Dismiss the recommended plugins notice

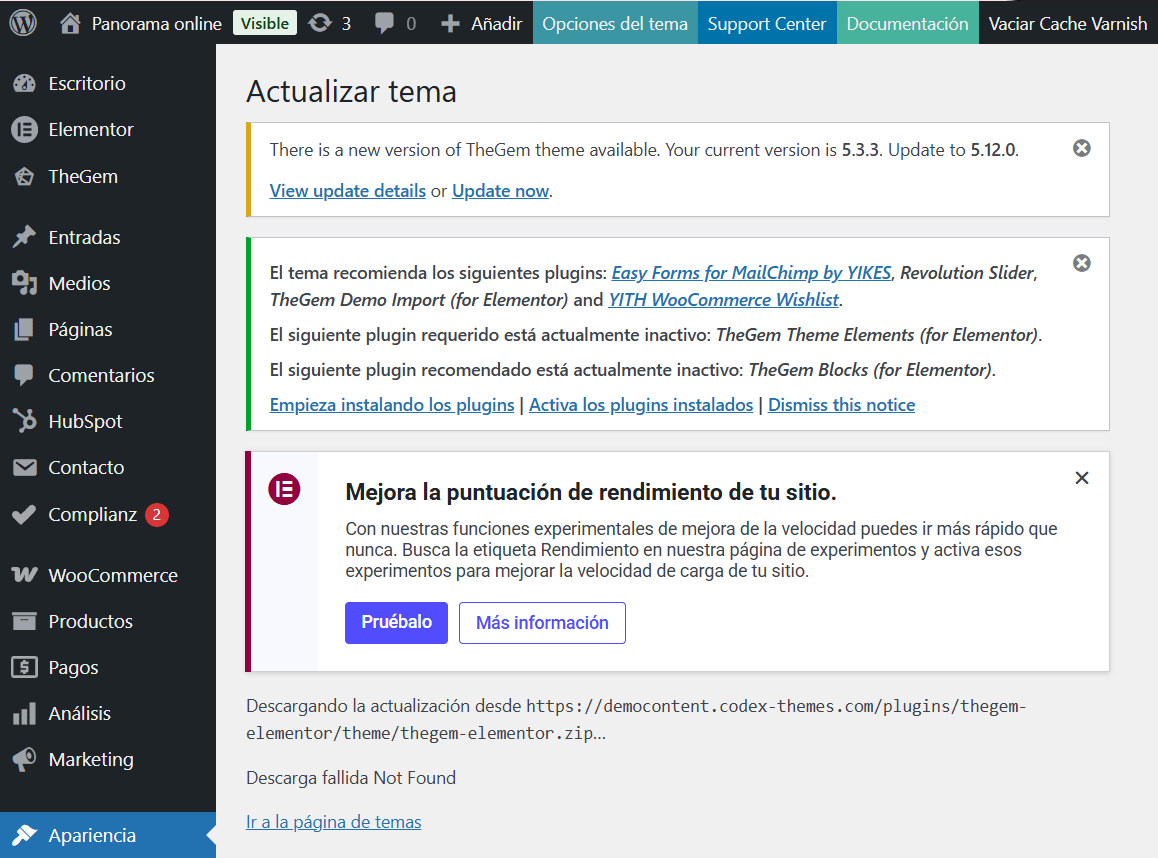(x=1081, y=263)
